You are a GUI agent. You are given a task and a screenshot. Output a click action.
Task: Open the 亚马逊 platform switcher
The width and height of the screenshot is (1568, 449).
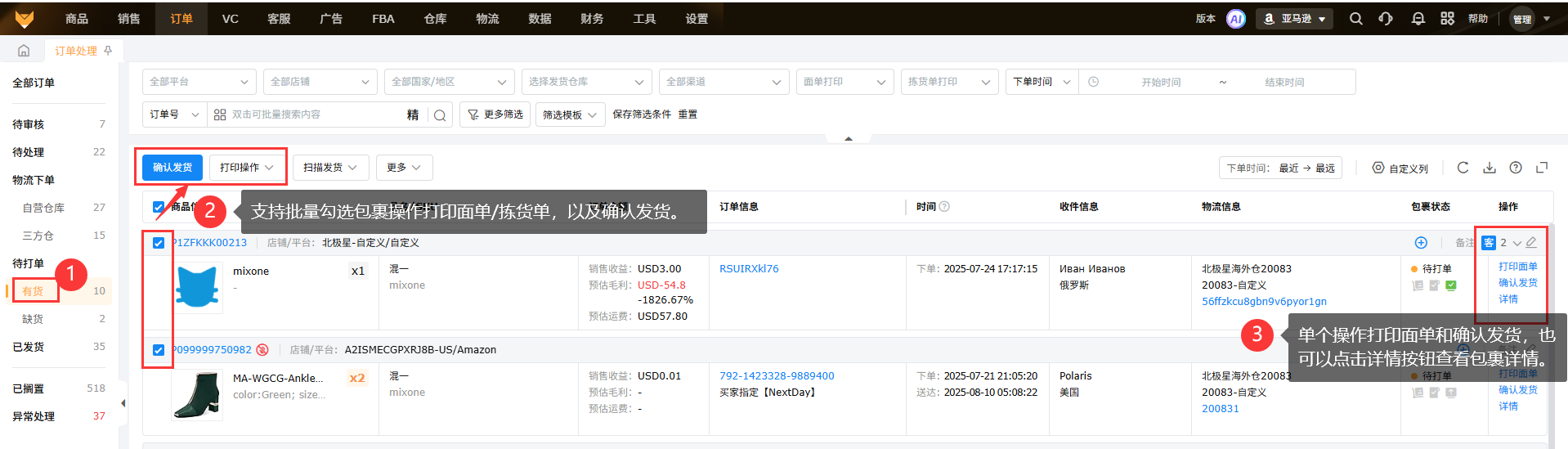1295,19
